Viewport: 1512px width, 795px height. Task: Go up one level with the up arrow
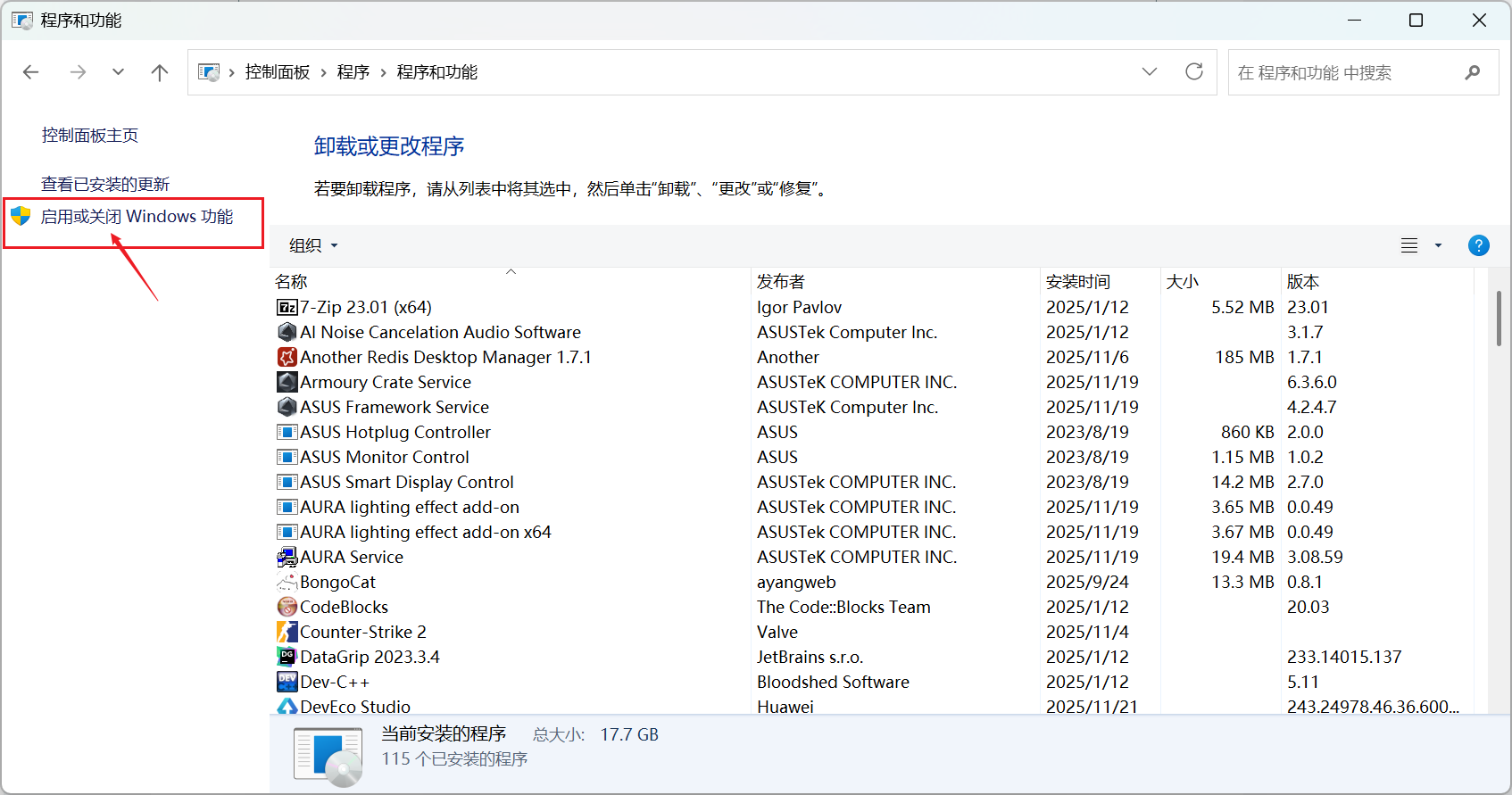tap(160, 72)
